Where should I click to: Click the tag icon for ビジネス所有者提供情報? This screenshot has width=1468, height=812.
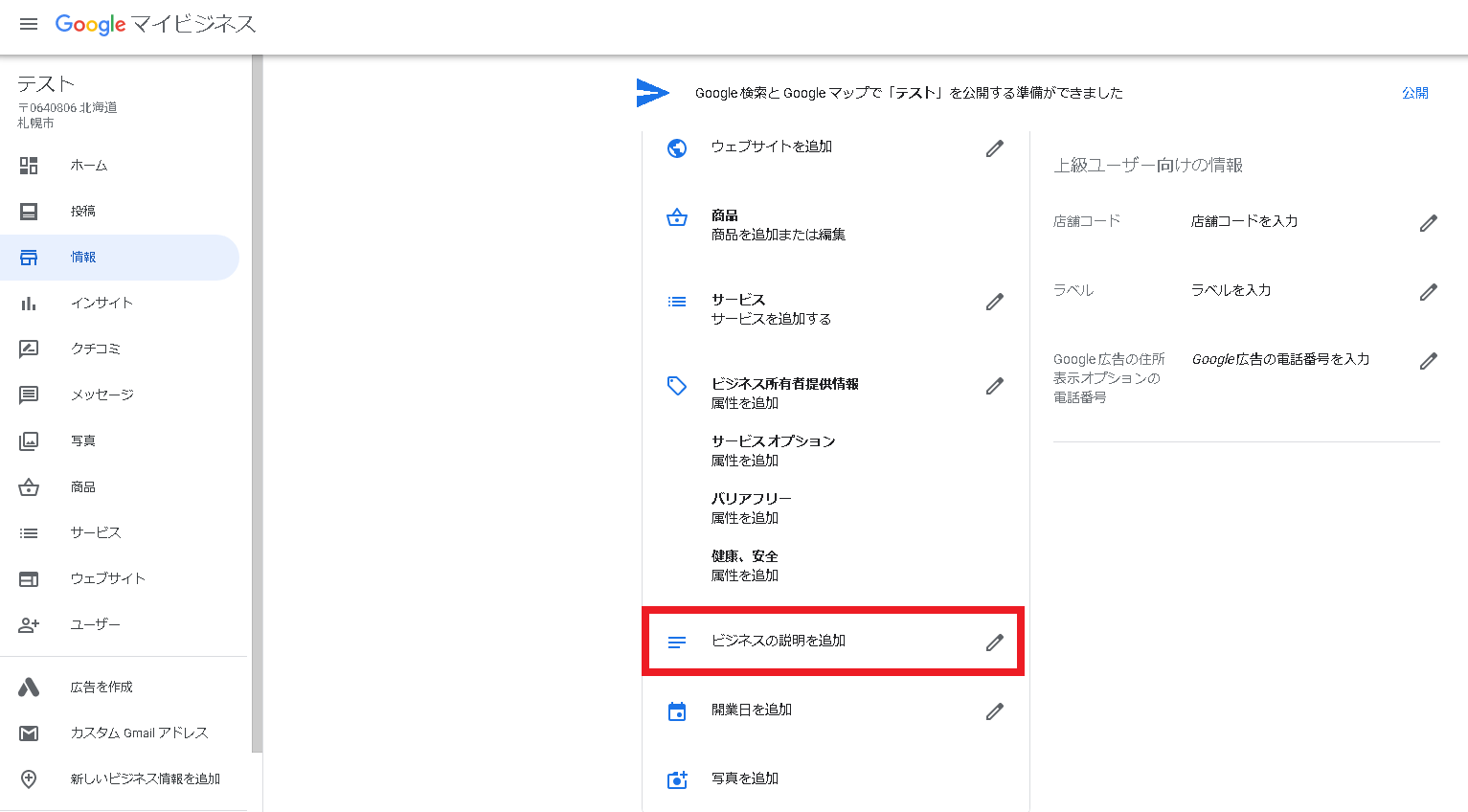[677, 386]
